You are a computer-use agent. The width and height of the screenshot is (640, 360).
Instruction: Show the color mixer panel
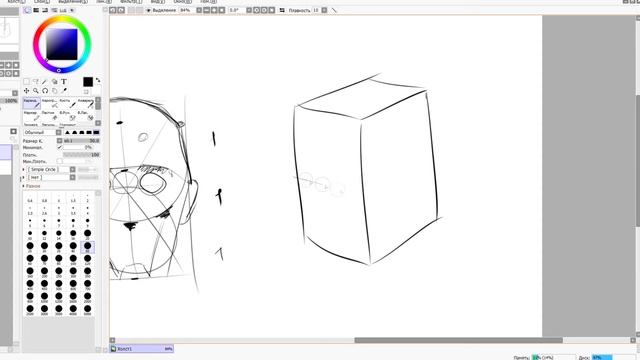[x=54, y=10]
